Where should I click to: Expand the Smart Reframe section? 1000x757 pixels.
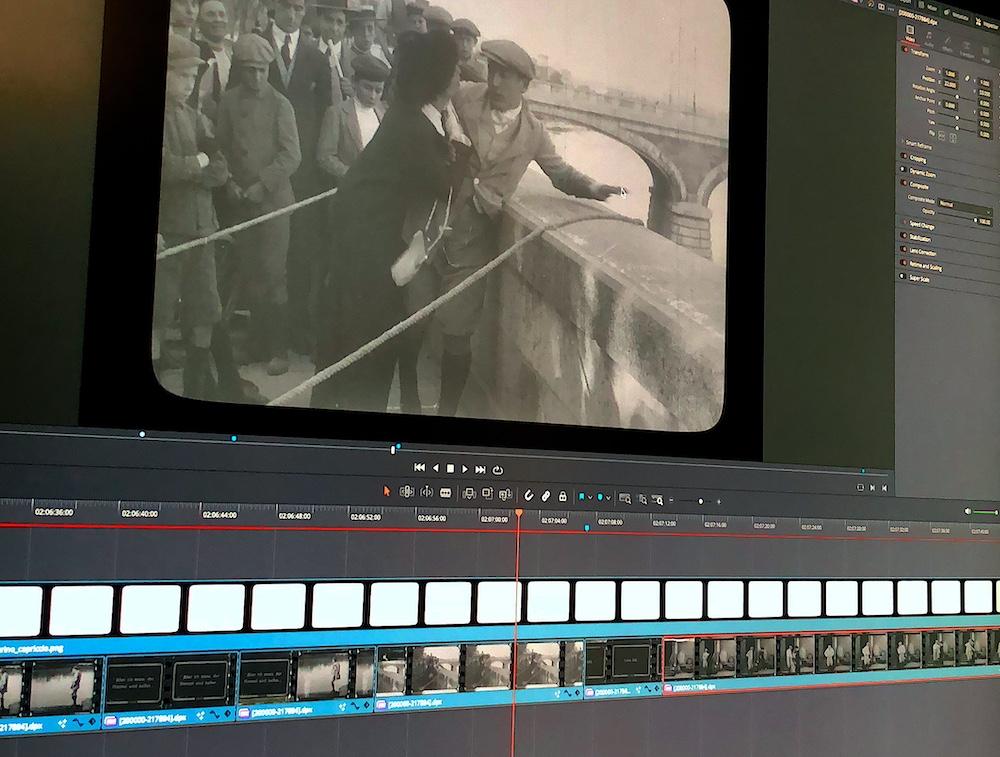pos(918,146)
